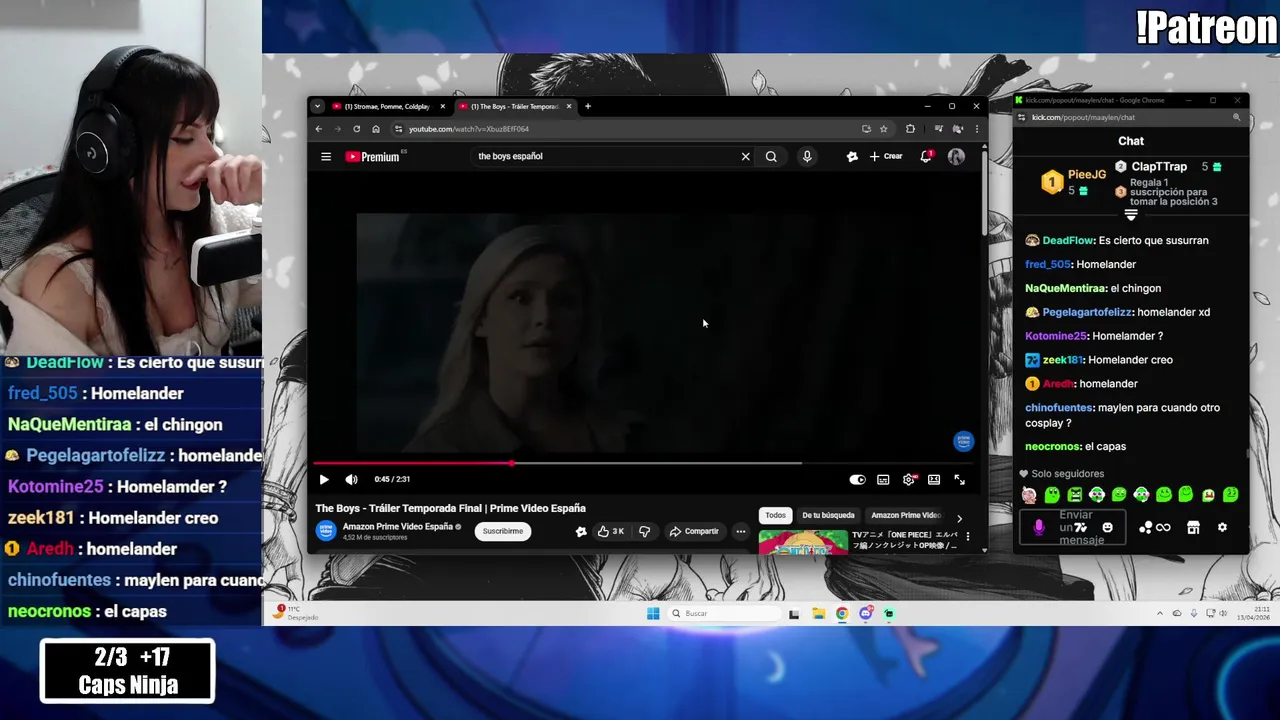This screenshot has width=1280, height=720.
Task: Click the taskbar Buscar search box
Action: [x=723, y=614]
